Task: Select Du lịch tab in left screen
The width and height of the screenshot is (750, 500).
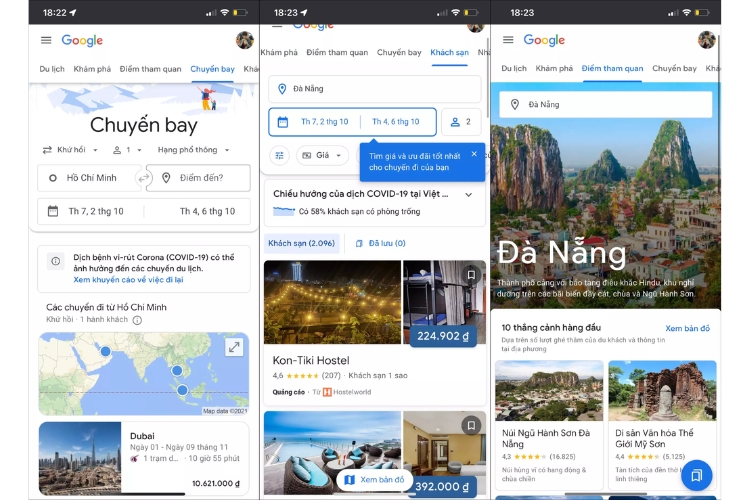Action: coord(52,69)
